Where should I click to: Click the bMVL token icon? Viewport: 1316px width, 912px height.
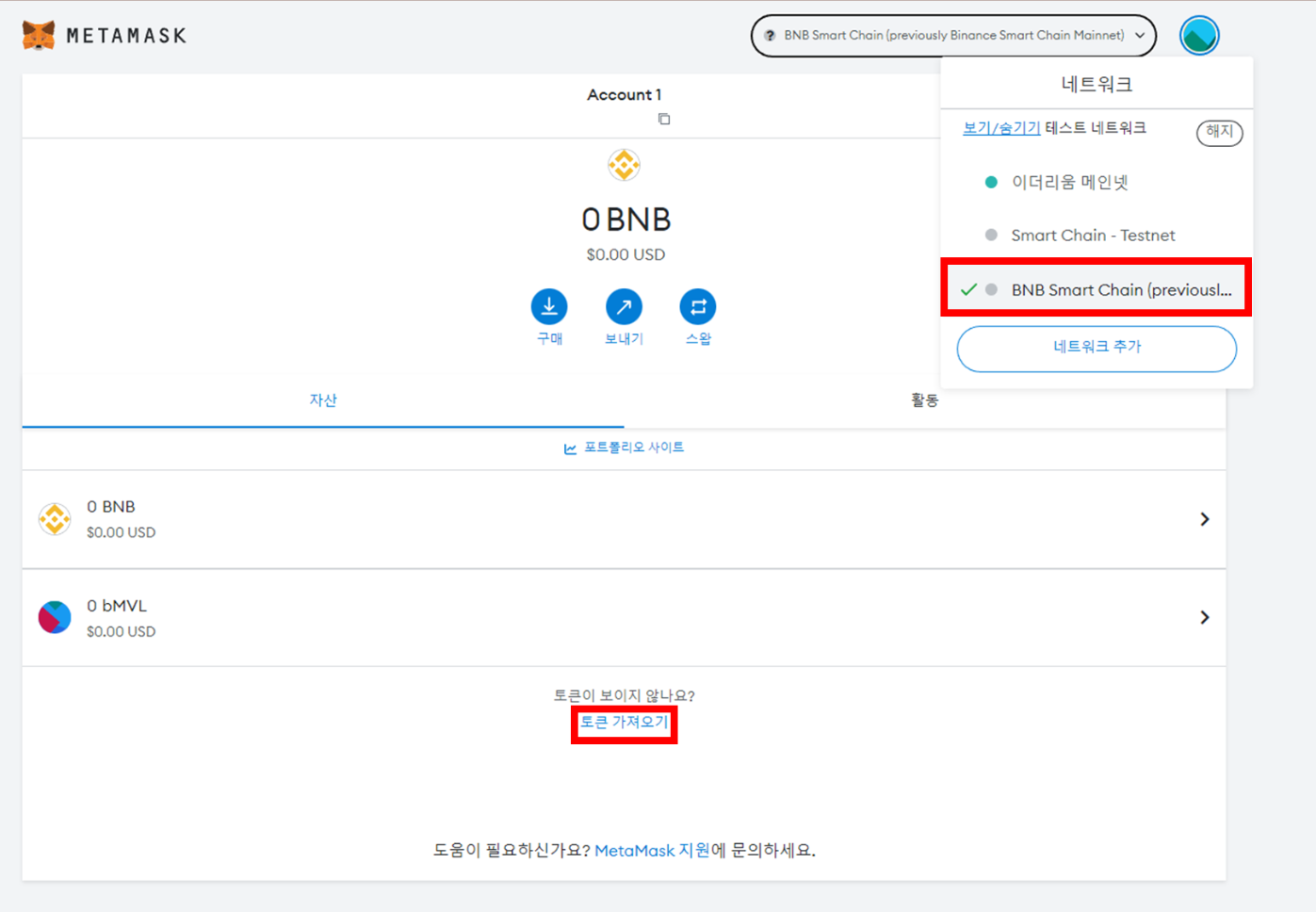pyautogui.click(x=55, y=617)
